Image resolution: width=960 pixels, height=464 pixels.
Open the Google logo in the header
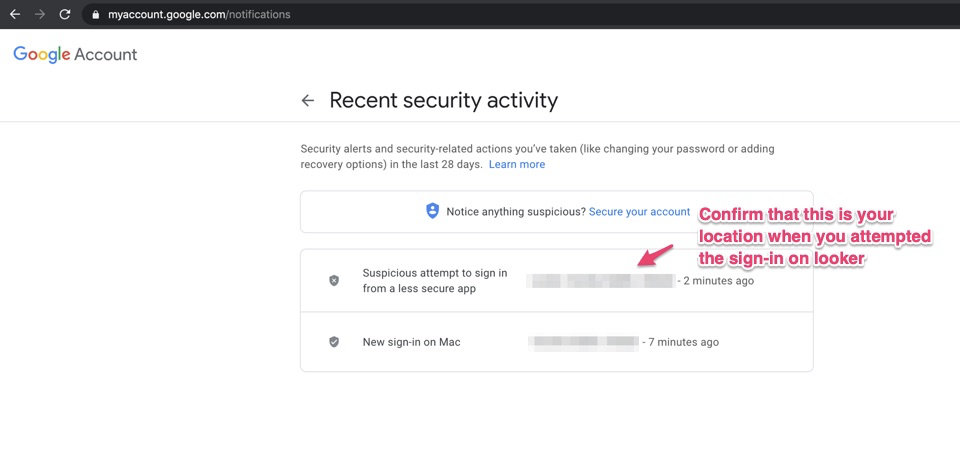pos(42,54)
